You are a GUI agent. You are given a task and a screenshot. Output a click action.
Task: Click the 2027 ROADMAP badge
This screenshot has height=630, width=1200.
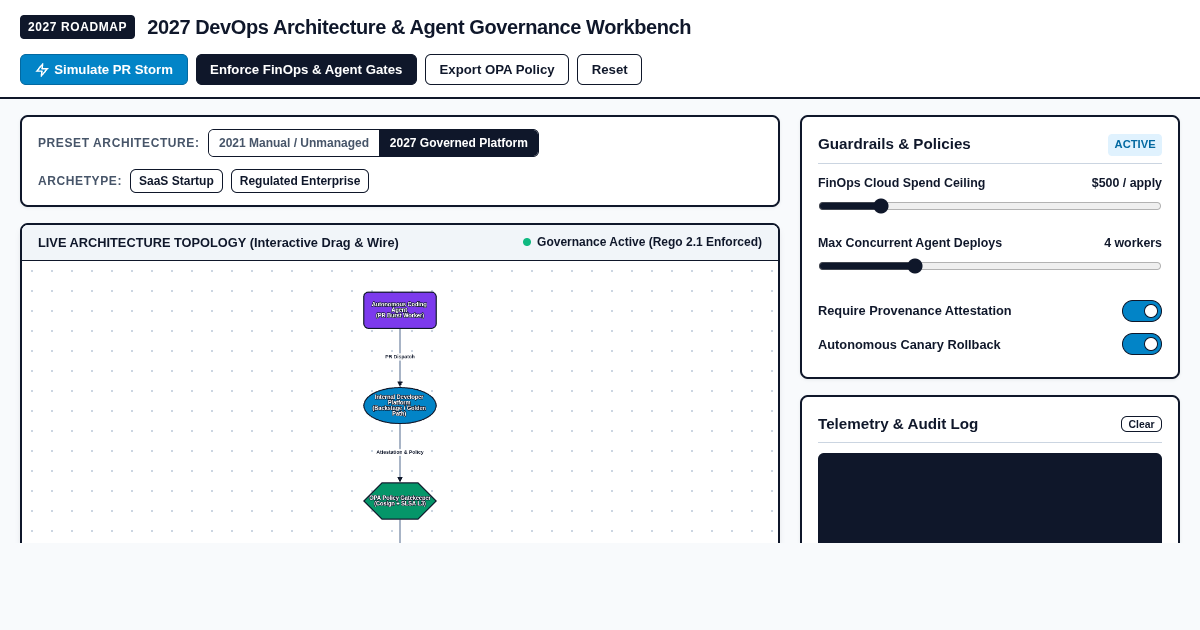click(77, 27)
